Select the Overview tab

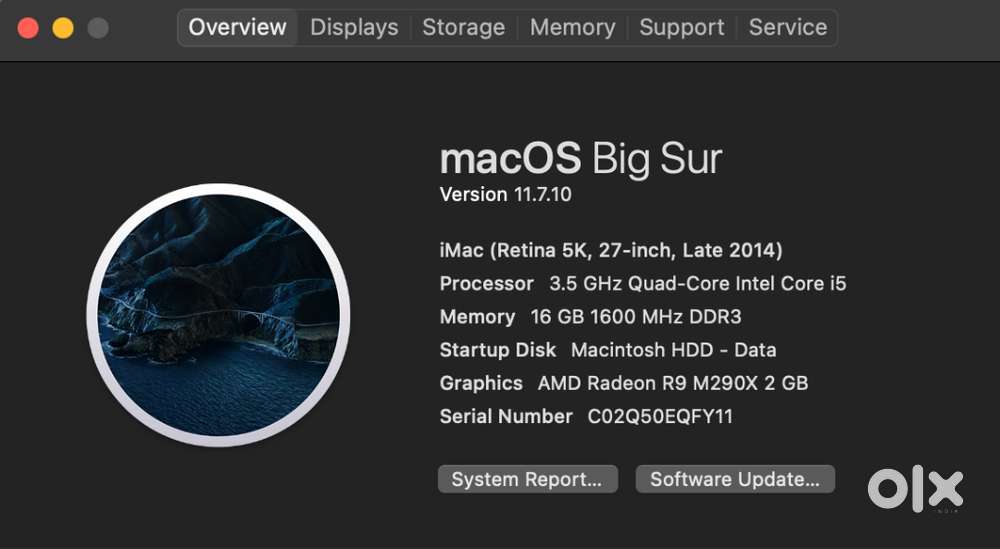(x=238, y=28)
